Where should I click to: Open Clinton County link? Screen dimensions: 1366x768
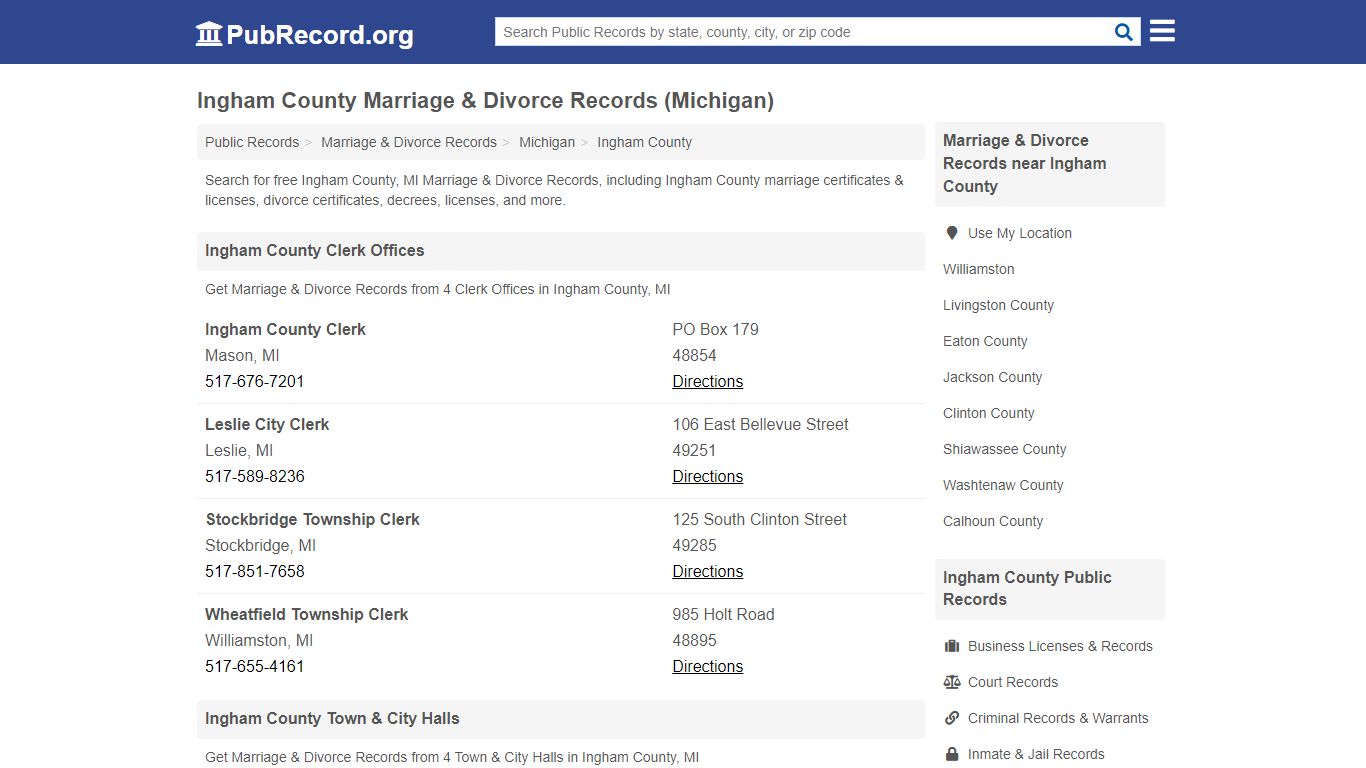coord(988,413)
